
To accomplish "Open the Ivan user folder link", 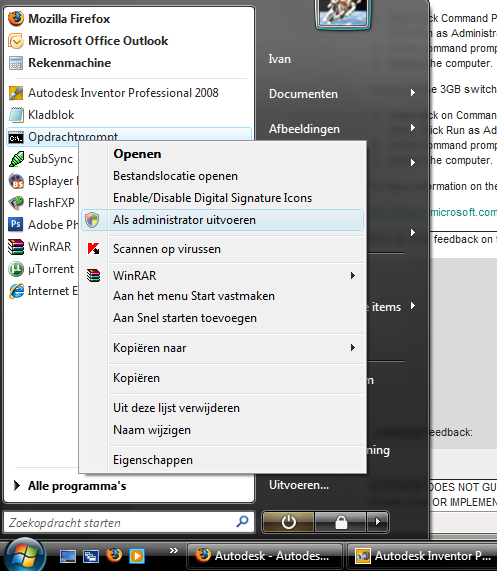I will click(280, 59).
